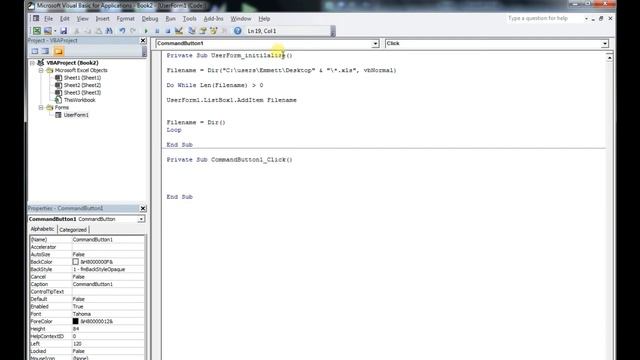This screenshot has width=640, height=360.
Task: Open the Tools menu
Action: pyautogui.click(x=189, y=19)
